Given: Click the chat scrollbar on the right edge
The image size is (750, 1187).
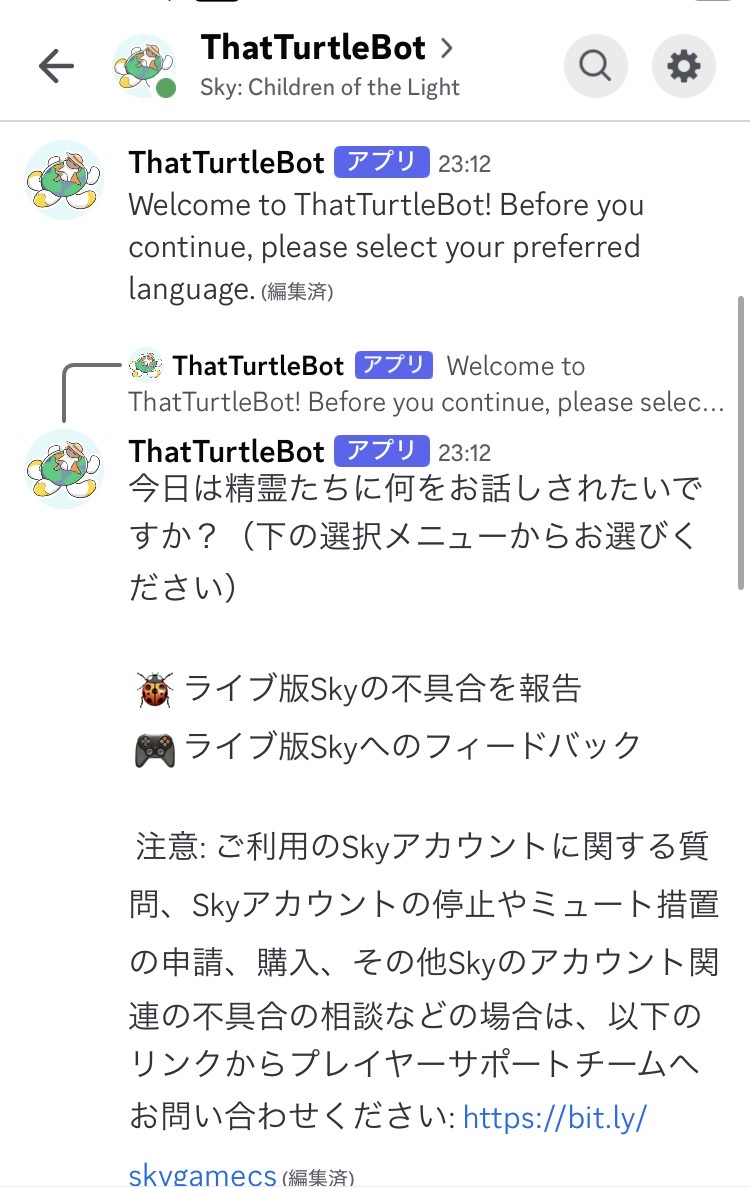Looking at the screenshot, I should 740,440.
